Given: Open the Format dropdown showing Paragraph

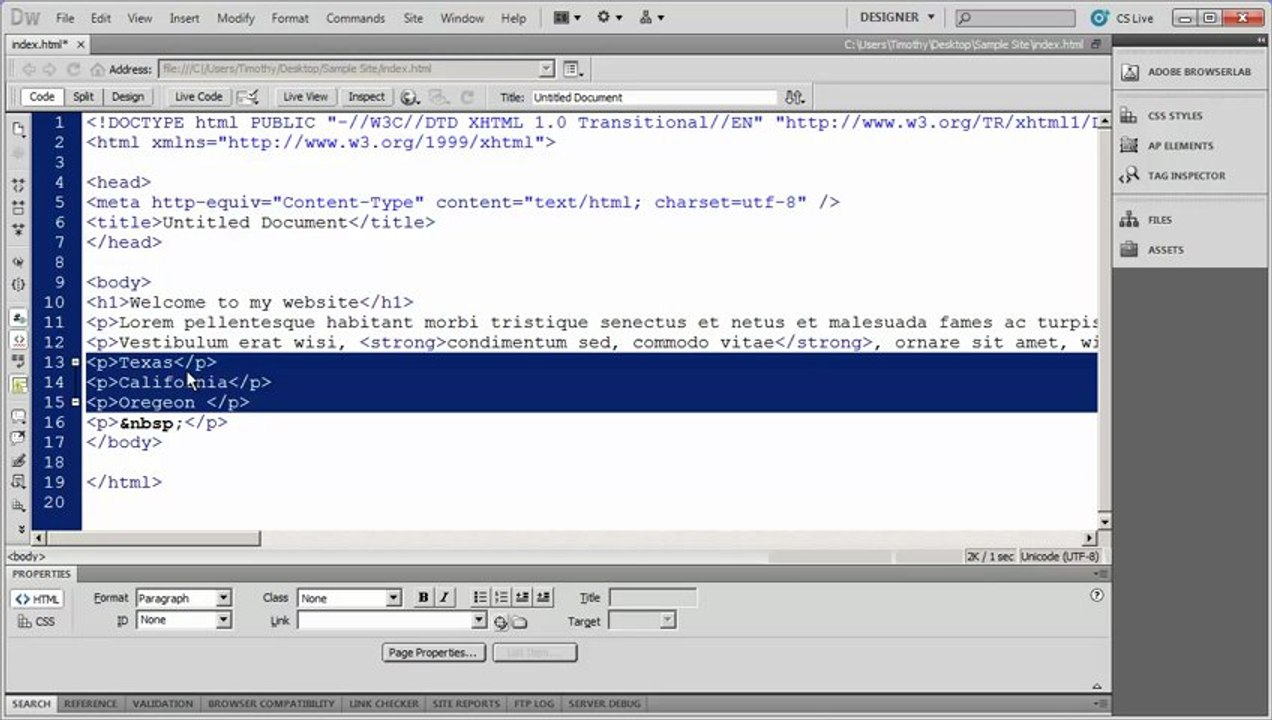Looking at the screenshot, I should click(x=183, y=598).
